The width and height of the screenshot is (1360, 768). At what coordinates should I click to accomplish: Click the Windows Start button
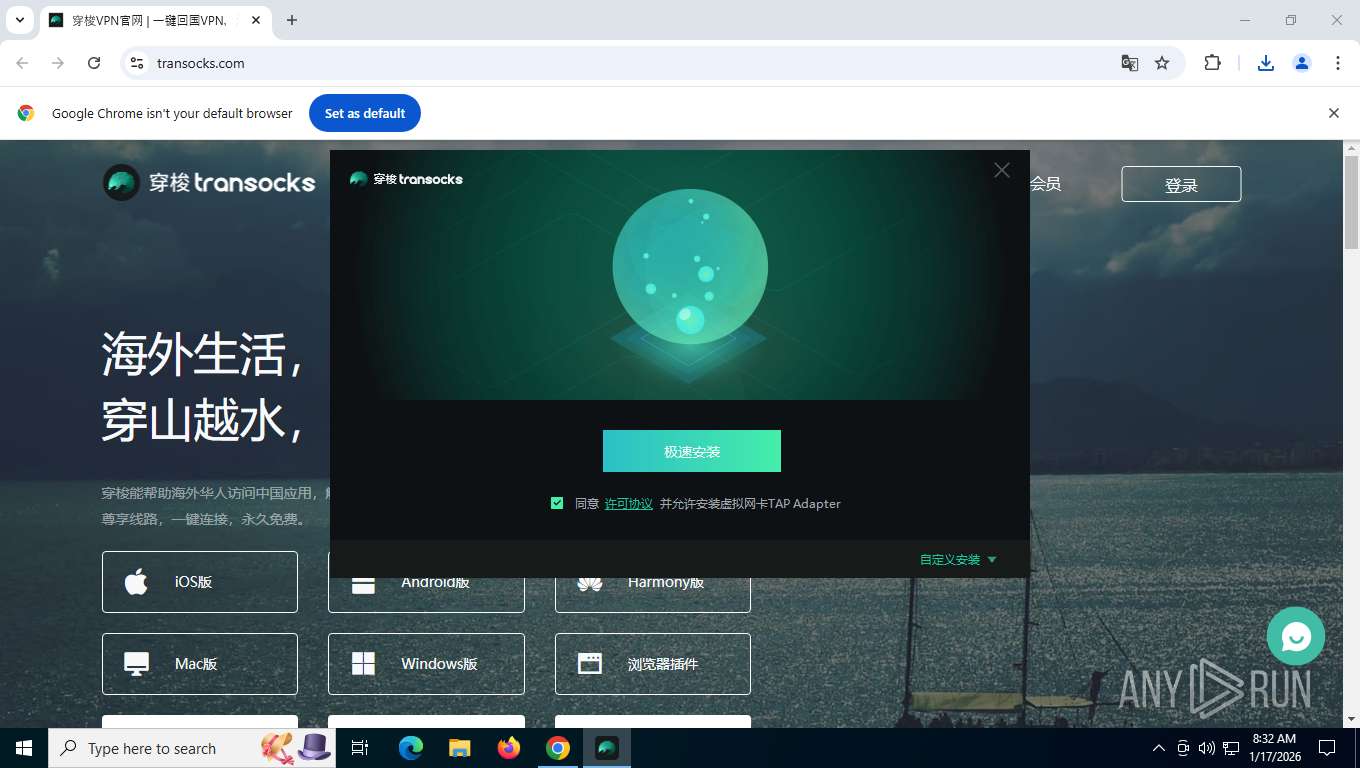click(x=24, y=748)
